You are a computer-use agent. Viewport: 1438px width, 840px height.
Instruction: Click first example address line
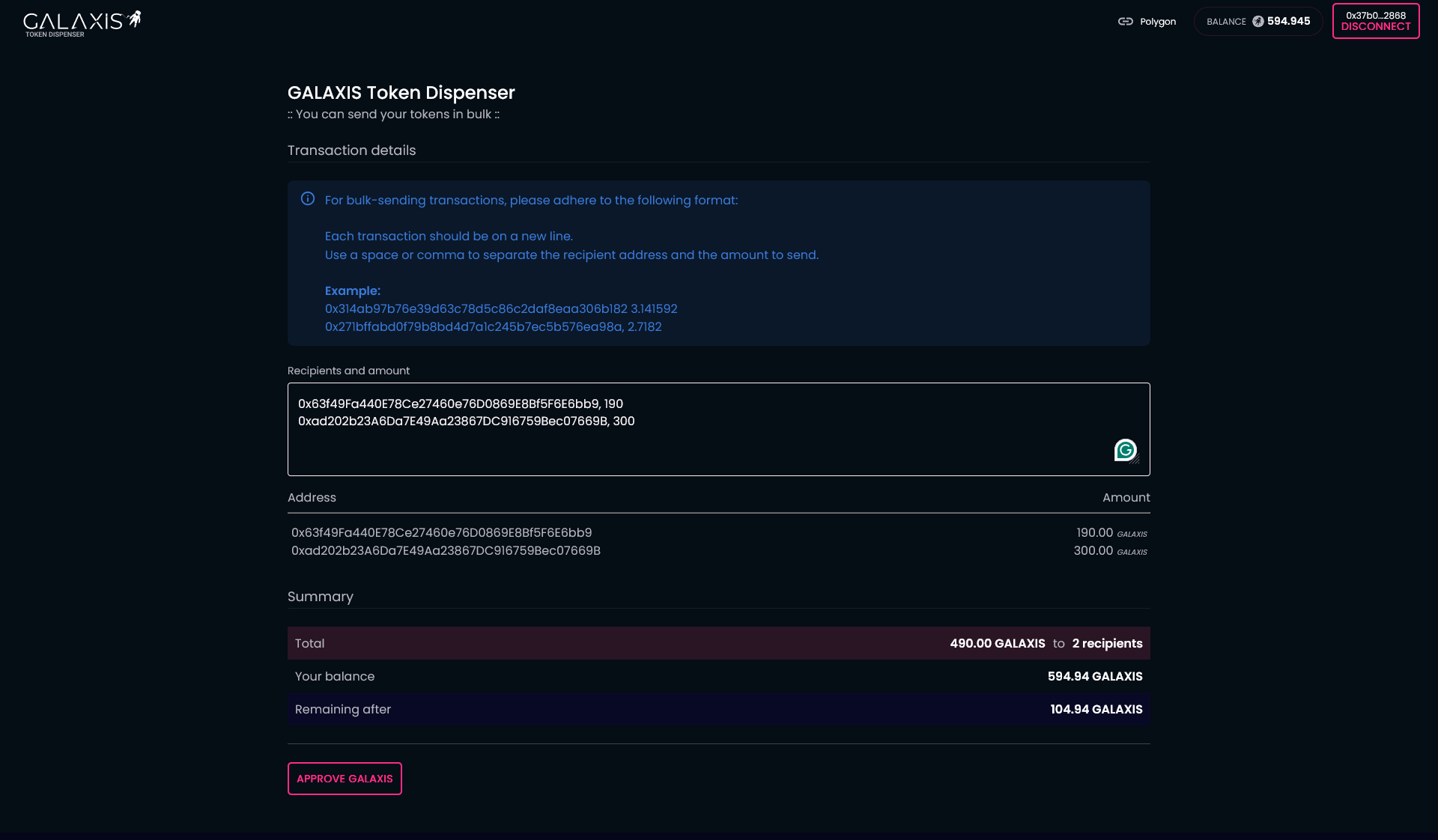500,309
